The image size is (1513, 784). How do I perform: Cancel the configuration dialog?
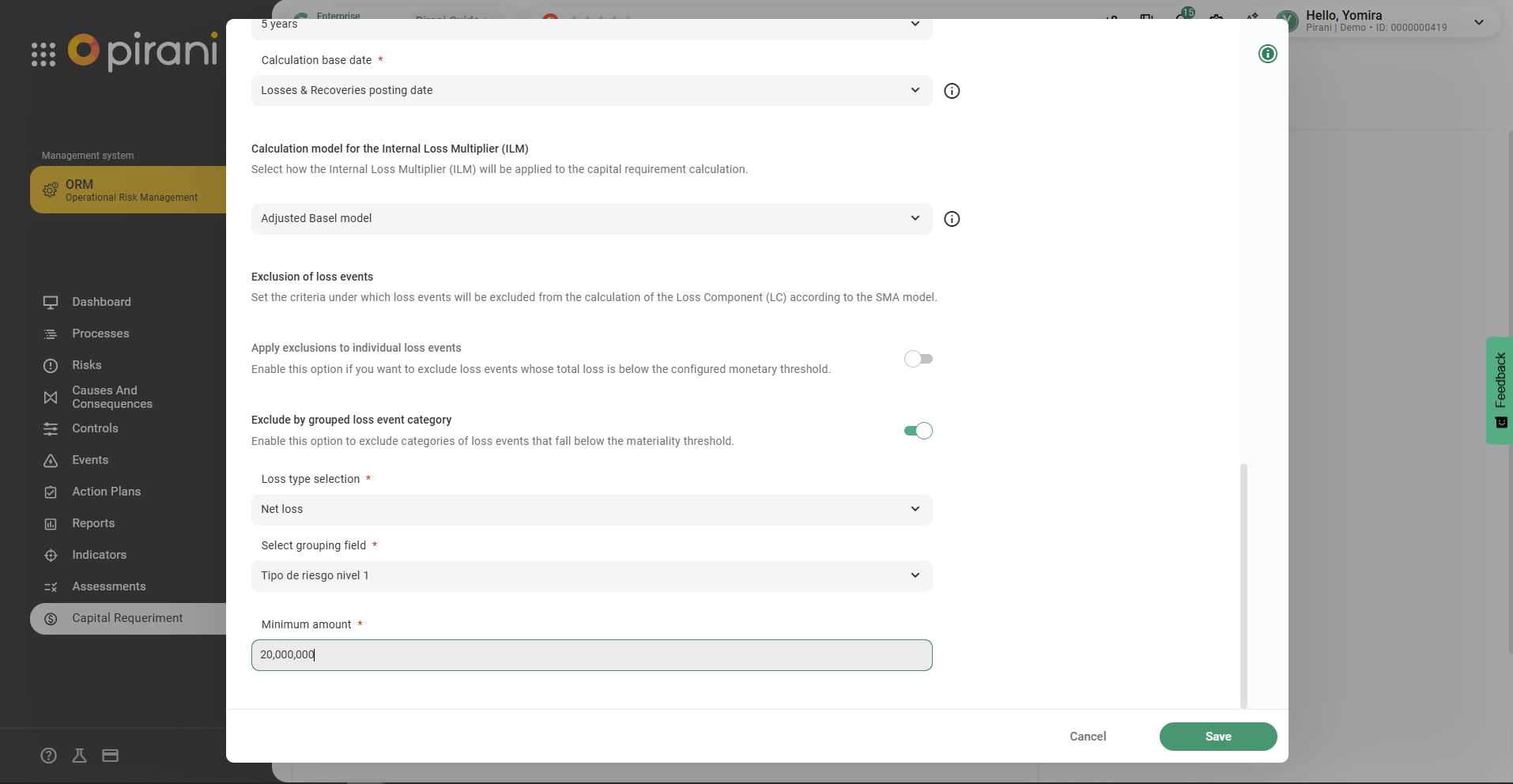1088,737
